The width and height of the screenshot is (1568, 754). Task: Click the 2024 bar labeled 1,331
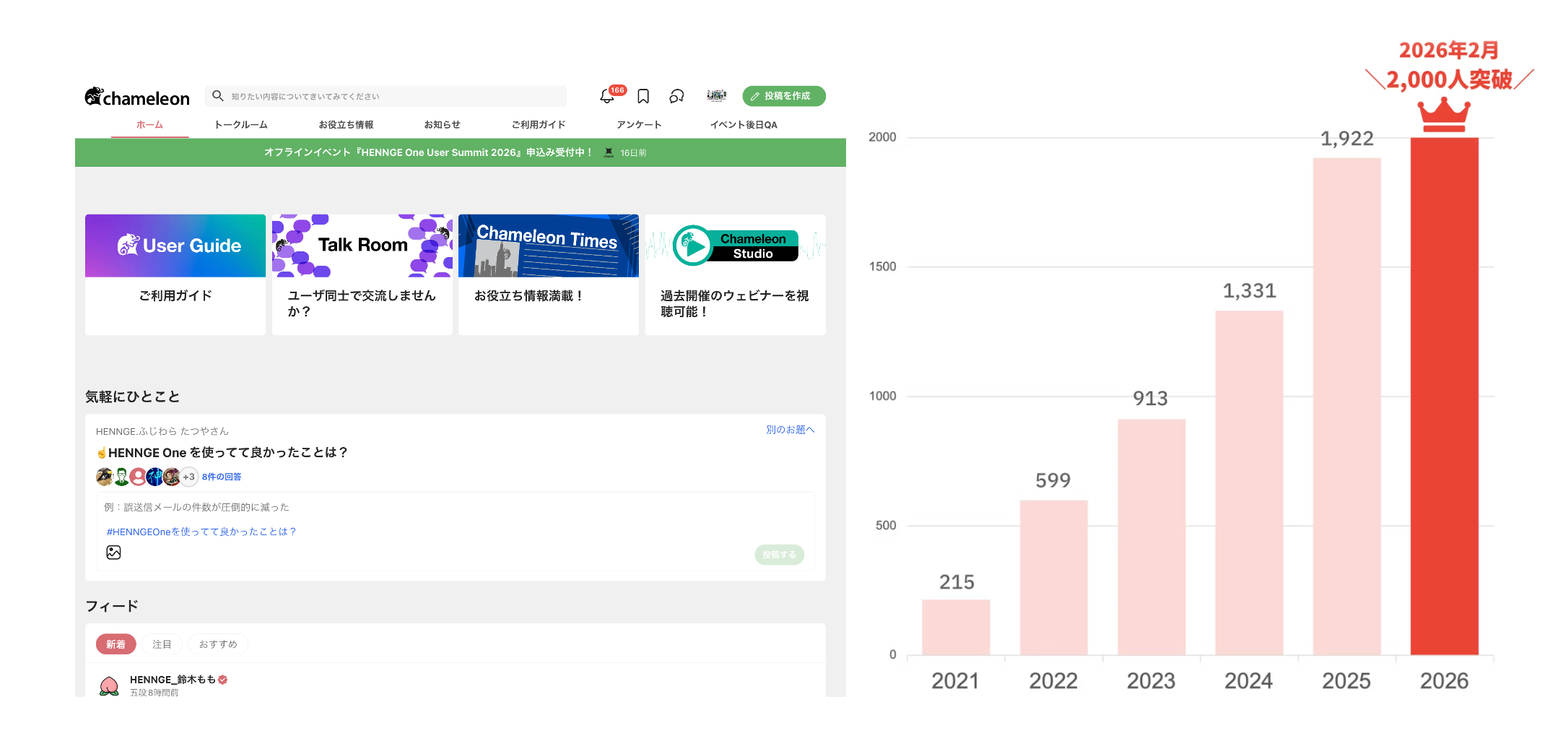tap(1249, 483)
